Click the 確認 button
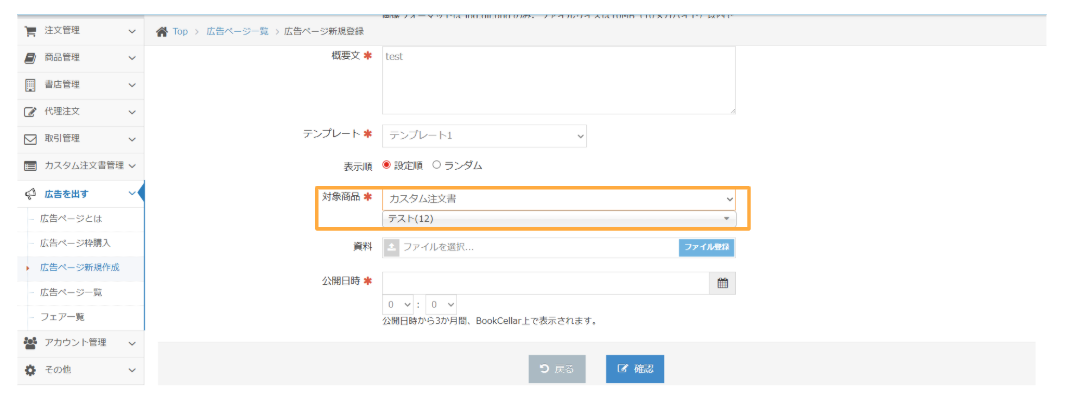 pyautogui.click(x=635, y=369)
